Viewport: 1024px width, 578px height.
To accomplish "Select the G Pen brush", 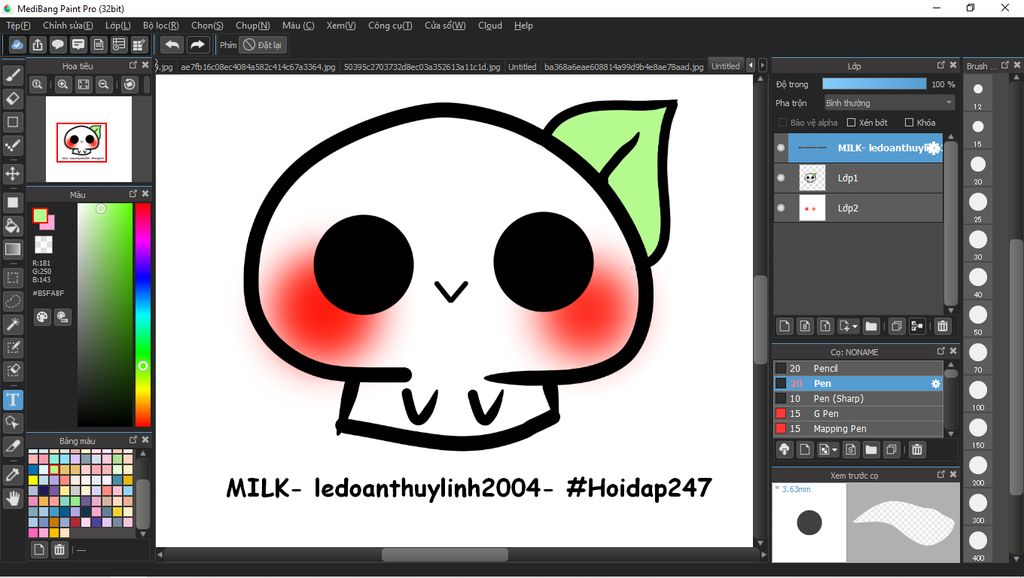I will (826, 413).
